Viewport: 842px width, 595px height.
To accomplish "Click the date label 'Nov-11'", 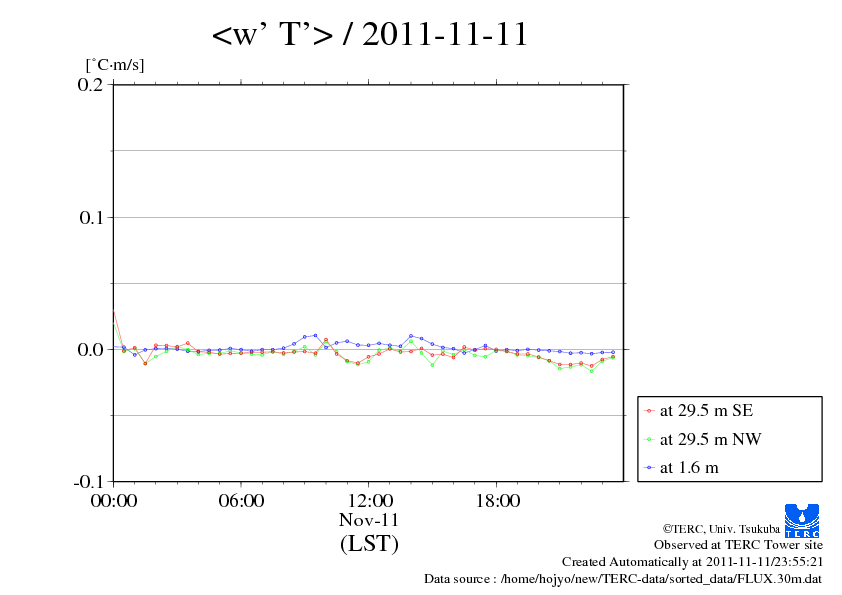I will [x=369, y=520].
